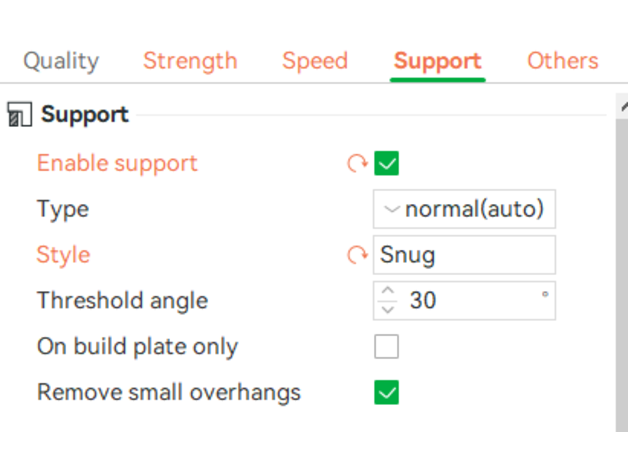Switch to the Strength tab
The image size is (628, 472).
(x=190, y=61)
